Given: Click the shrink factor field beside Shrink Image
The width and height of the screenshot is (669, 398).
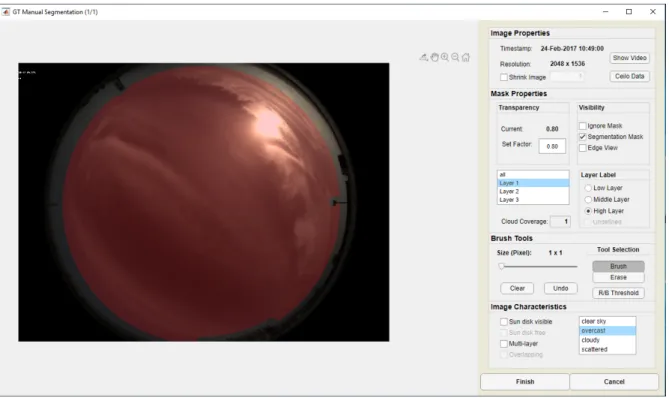Looking at the screenshot, I should point(567,77).
